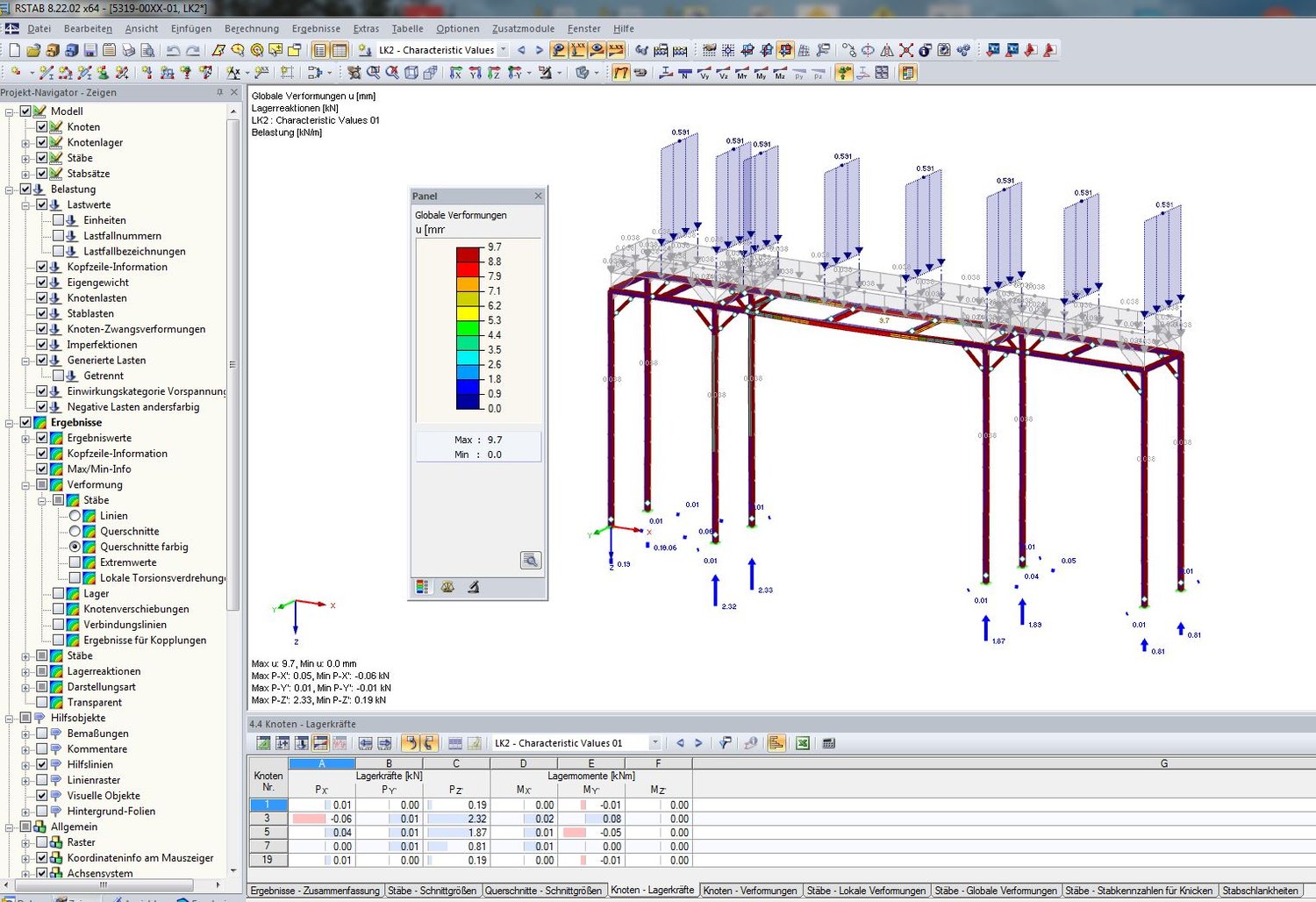Switch to the Knoten - Verformungen tab
This screenshot has width=1316, height=902.
coord(750,890)
